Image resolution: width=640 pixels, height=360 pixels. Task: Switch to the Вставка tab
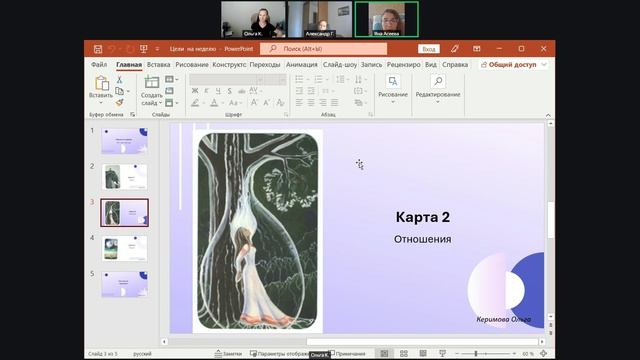158,64
